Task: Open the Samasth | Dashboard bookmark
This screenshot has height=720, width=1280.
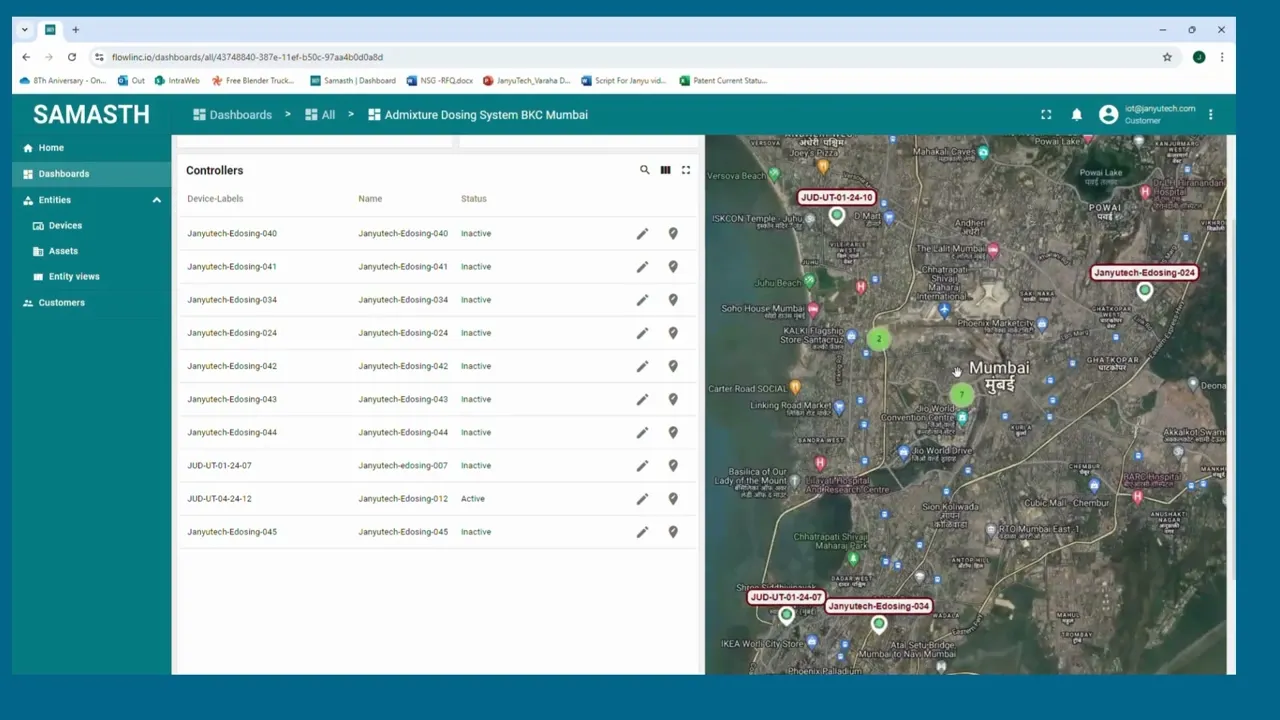Action: 352,81
